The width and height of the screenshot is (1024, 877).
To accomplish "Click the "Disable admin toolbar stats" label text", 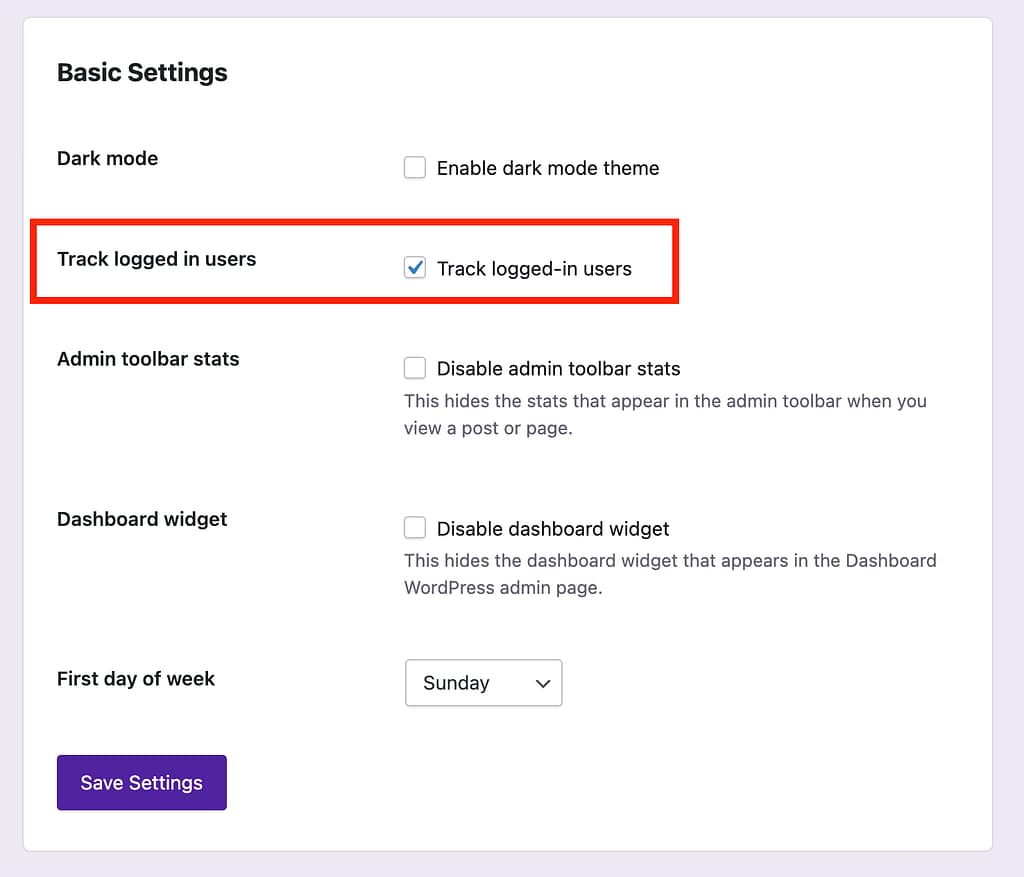I will tap(558, 368).
